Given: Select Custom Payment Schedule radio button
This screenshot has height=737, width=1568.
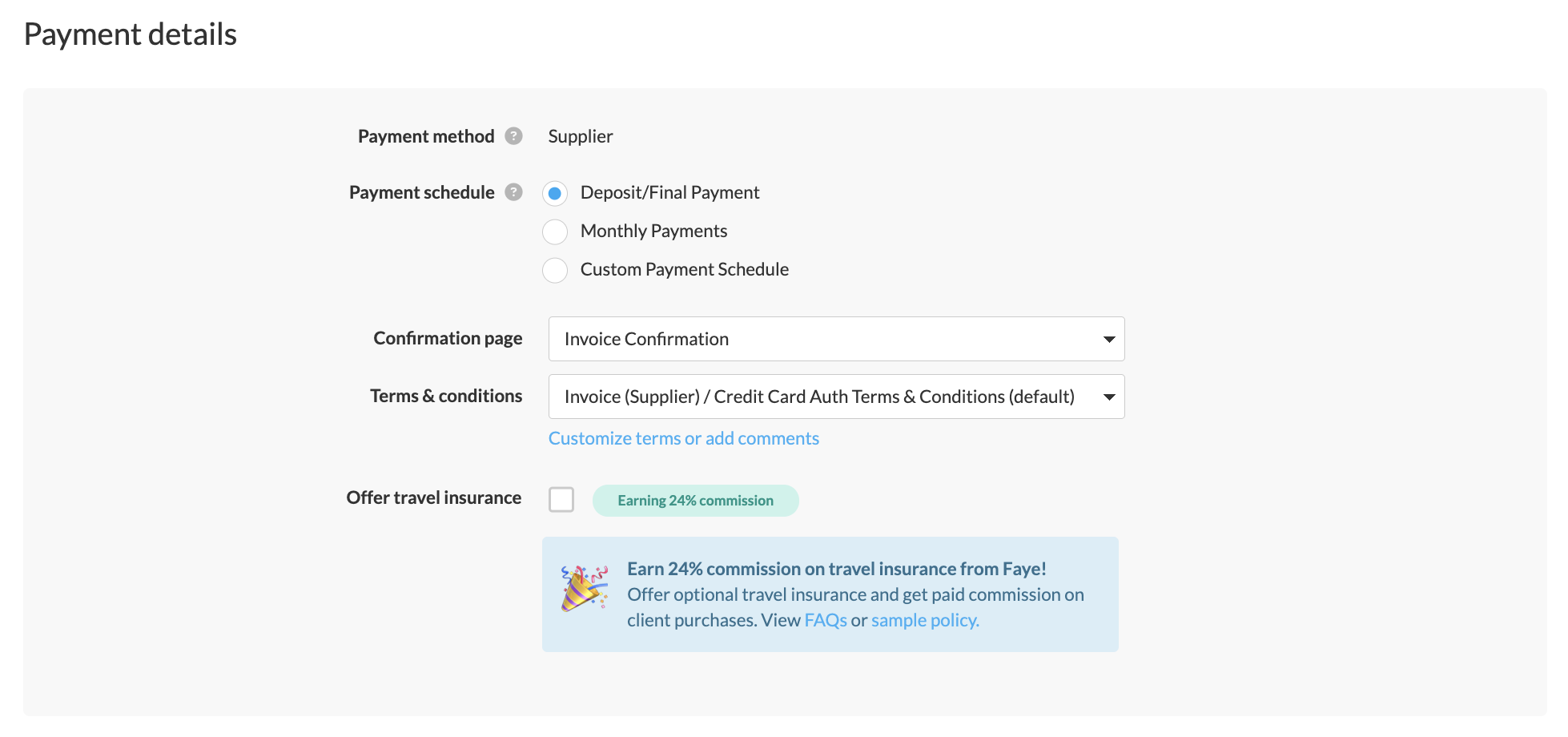Looking at the screenshot, I should pos(555,270).
